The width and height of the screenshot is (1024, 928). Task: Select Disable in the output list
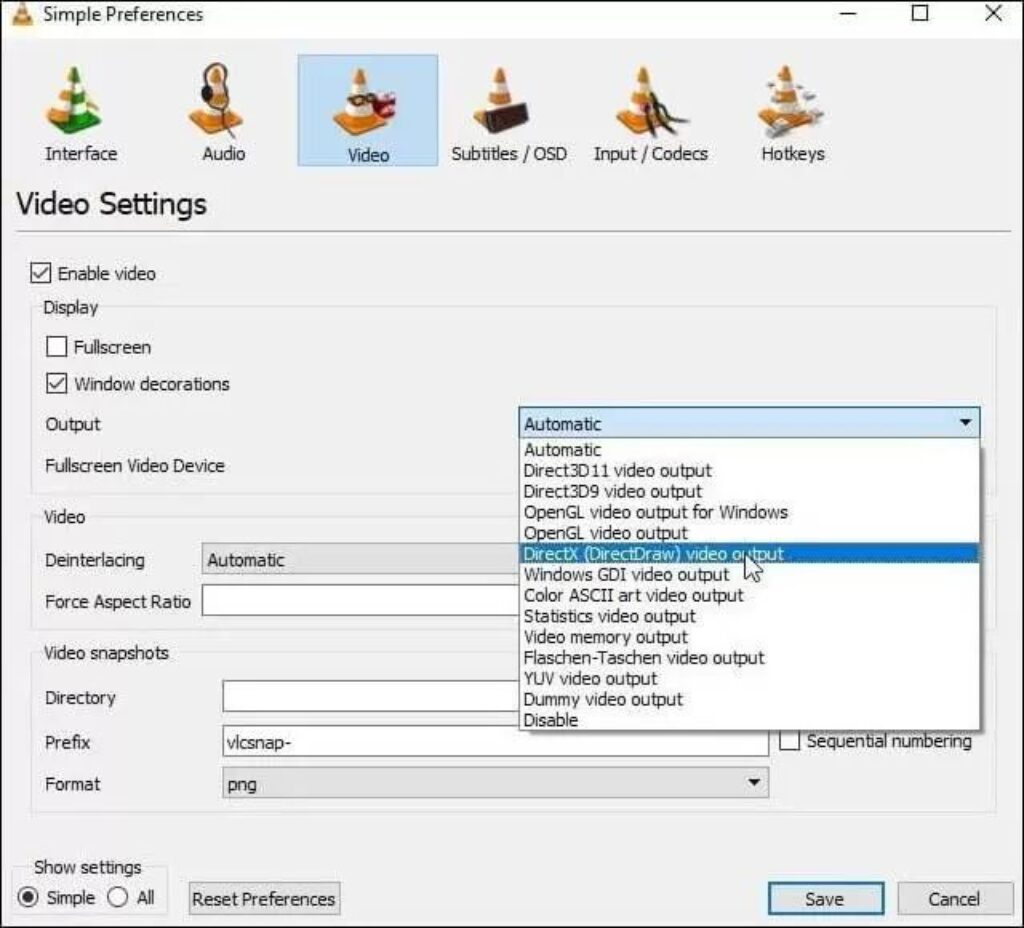[749, 720]
